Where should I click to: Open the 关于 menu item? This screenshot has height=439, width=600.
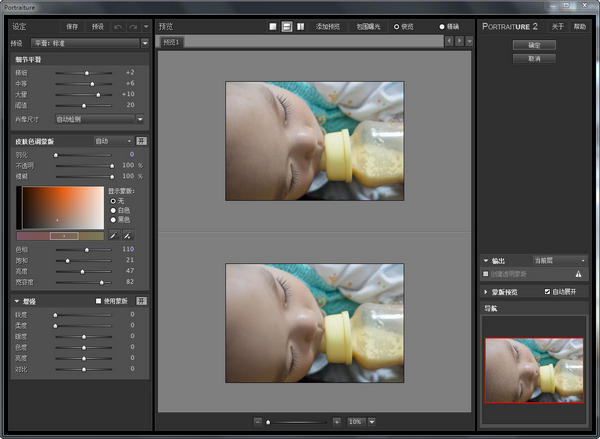(558, 26)
